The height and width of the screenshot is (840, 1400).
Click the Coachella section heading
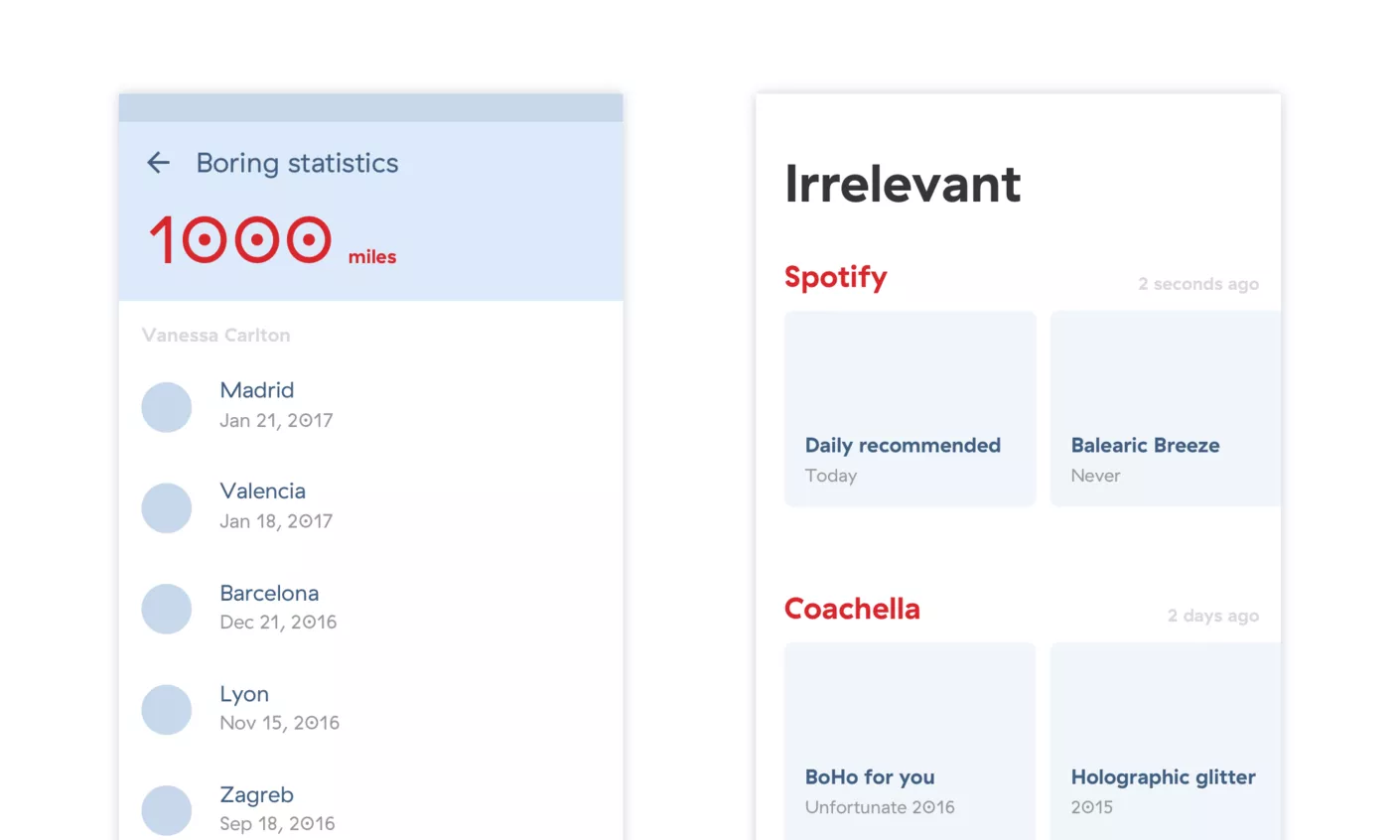point(852,609)
